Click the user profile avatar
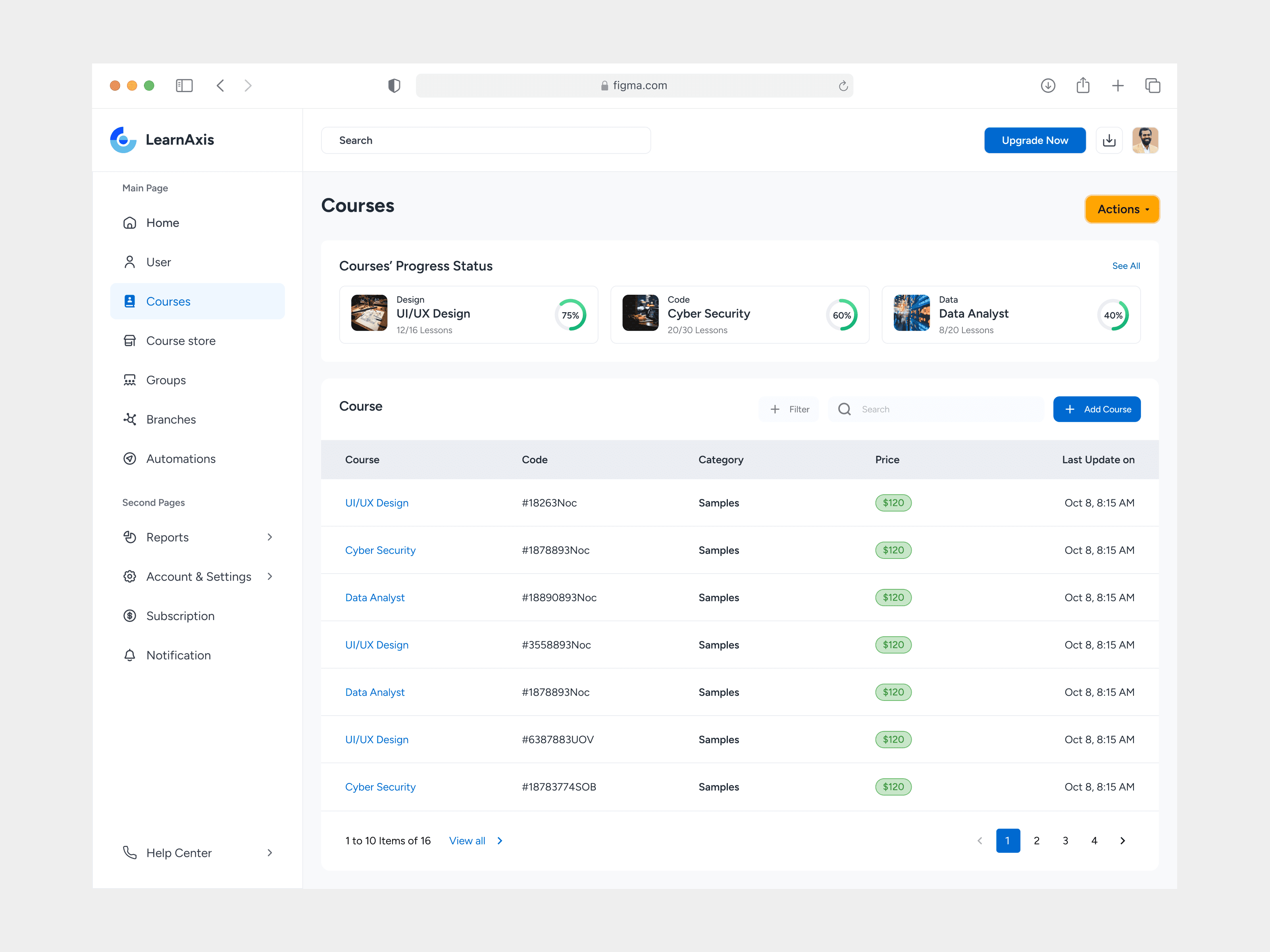Viewport: 1270px width, 952px height. pyautogui.click(x=1145, y=140)
